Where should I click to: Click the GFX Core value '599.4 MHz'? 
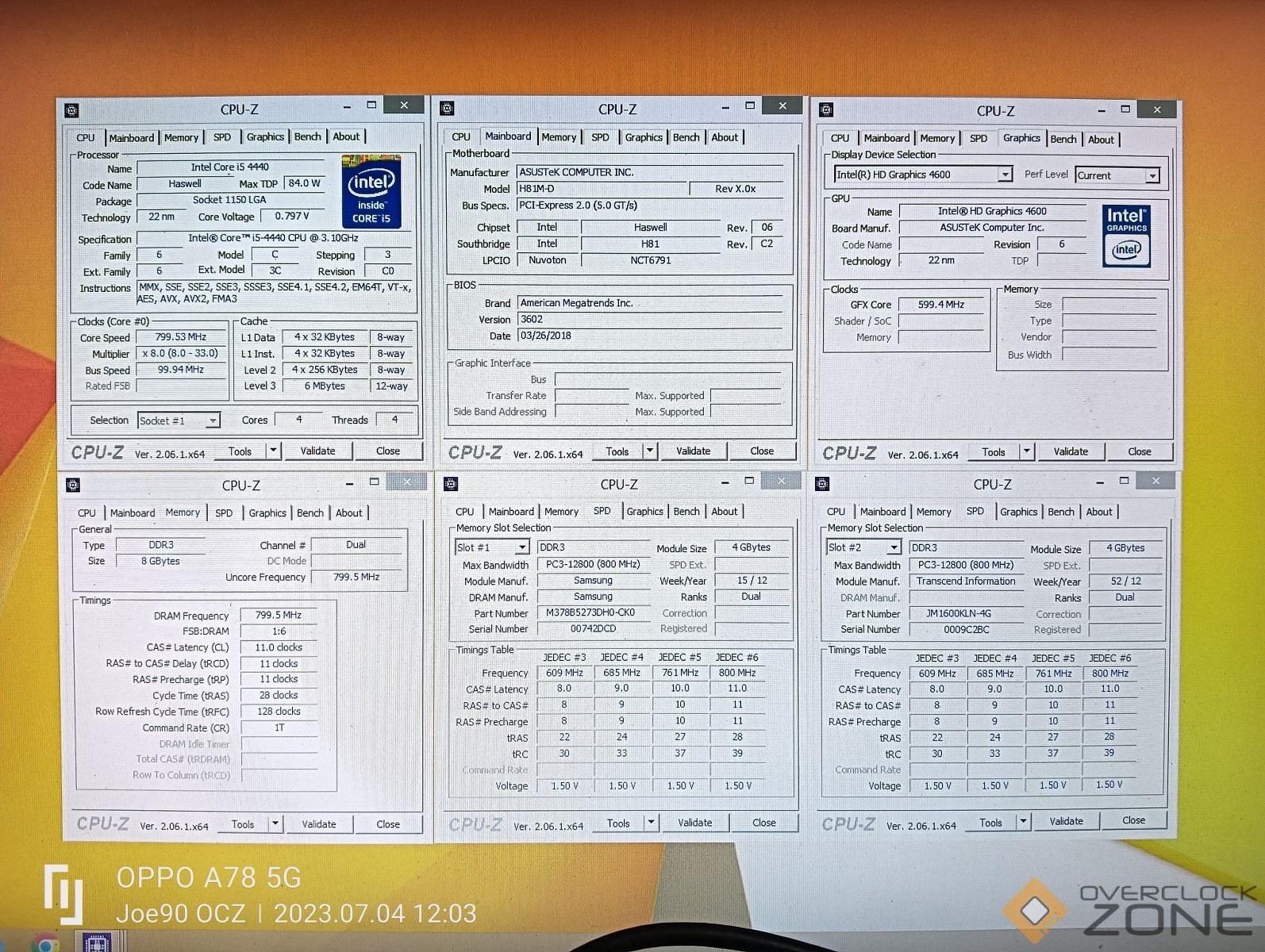tap(941, 305)
